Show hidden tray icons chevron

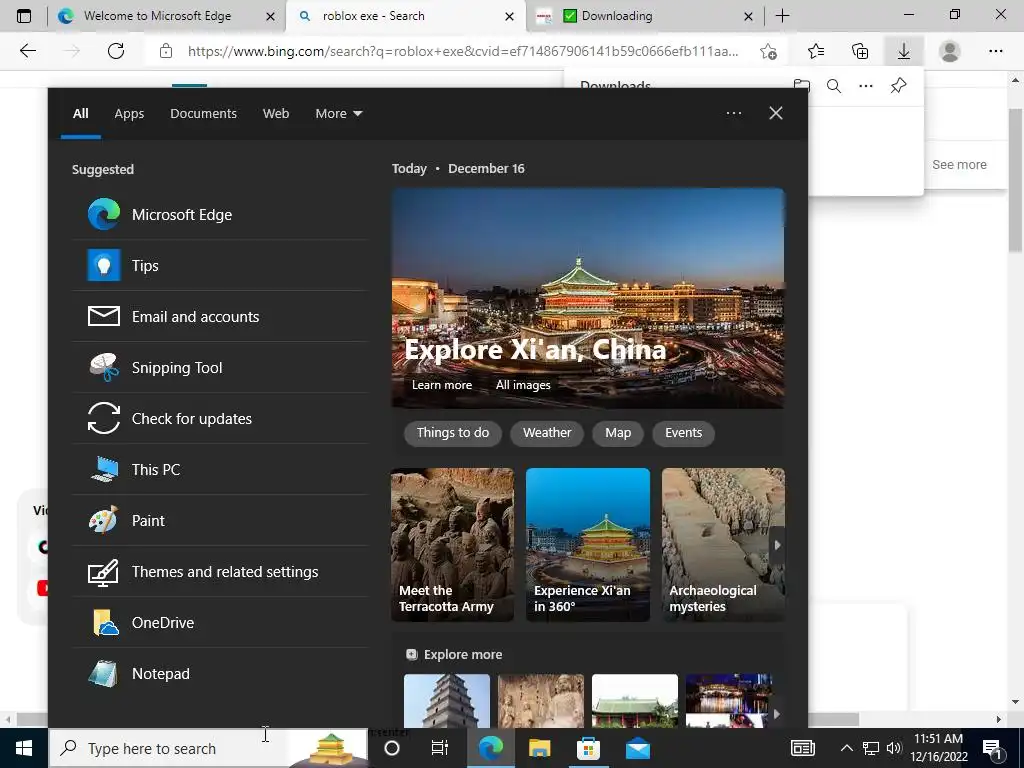coord(846,748)
